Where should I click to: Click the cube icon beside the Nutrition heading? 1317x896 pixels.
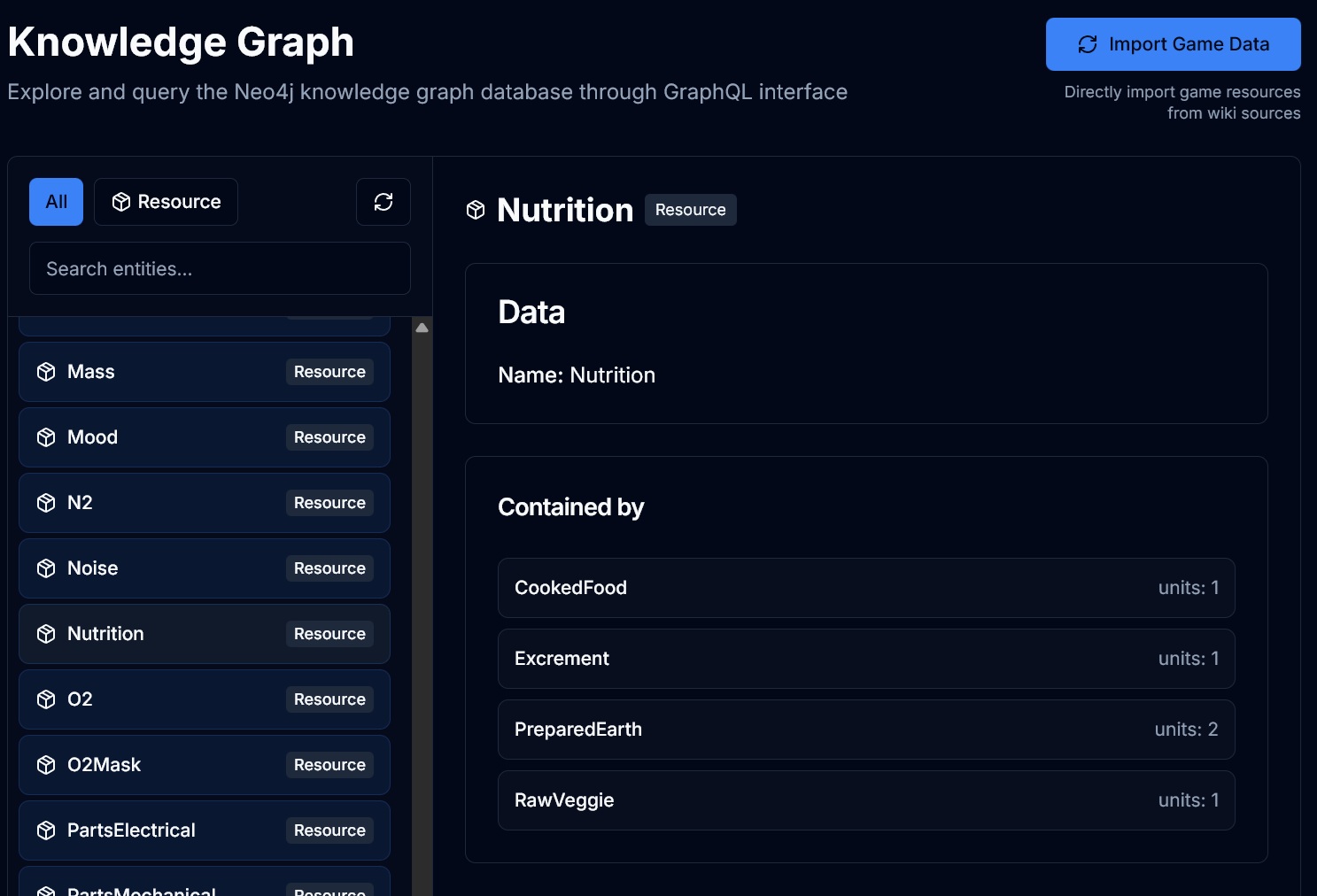click(476, 210)
